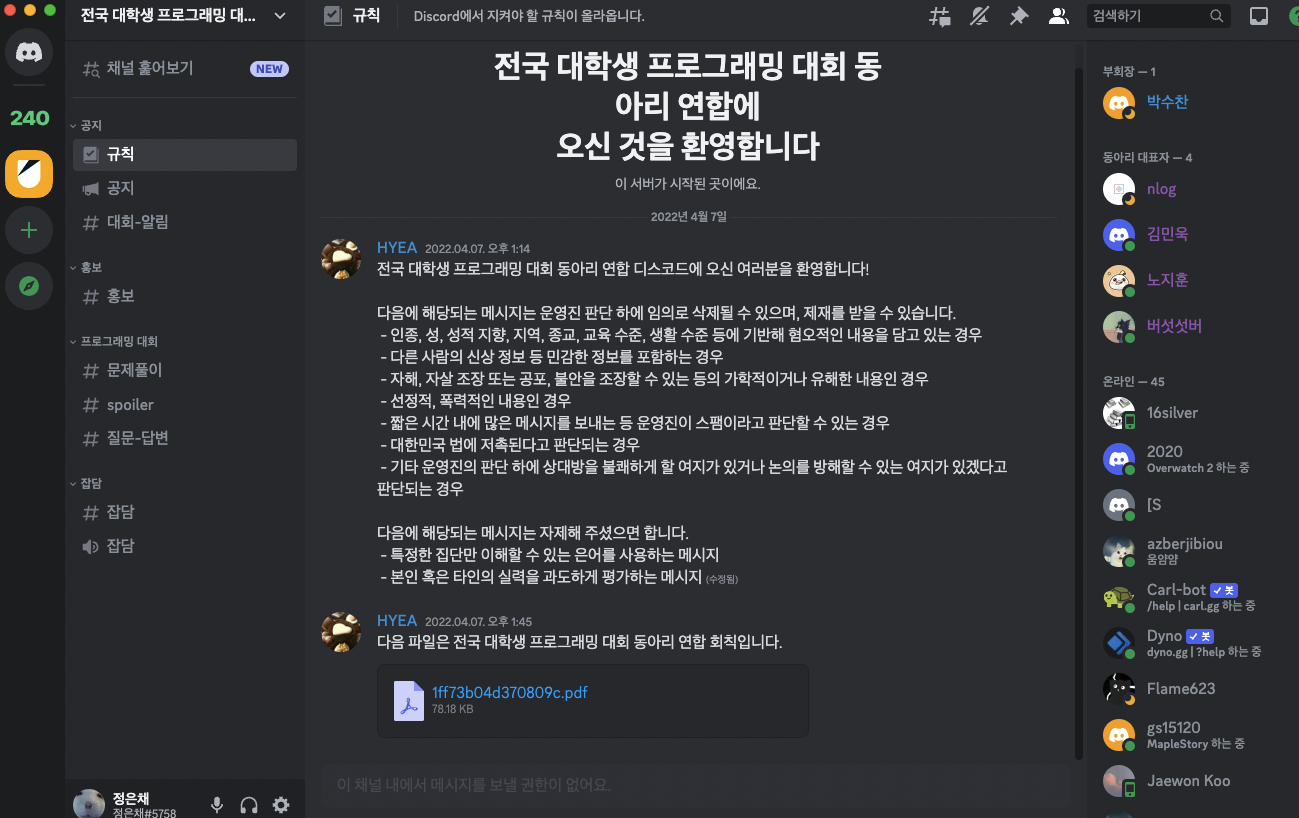Open the spoiler channel
1299x818 pixels.
pos(185,405)
